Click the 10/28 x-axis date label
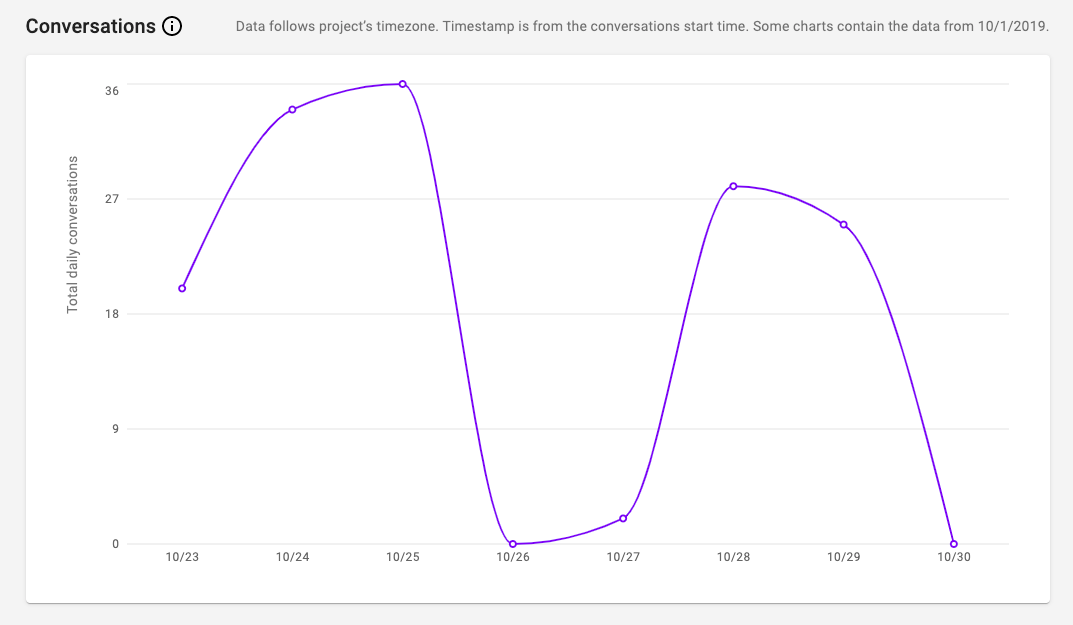Viewport: 1073px width, 625px height. click(x=733, y=557)
